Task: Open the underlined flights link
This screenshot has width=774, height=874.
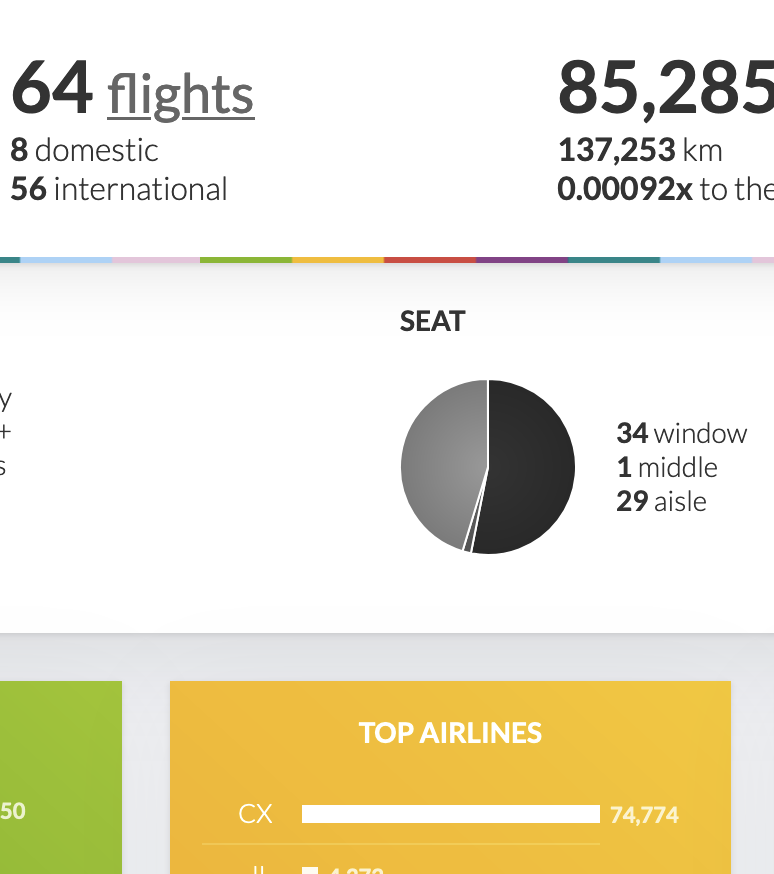Action: tap(181, 96)
